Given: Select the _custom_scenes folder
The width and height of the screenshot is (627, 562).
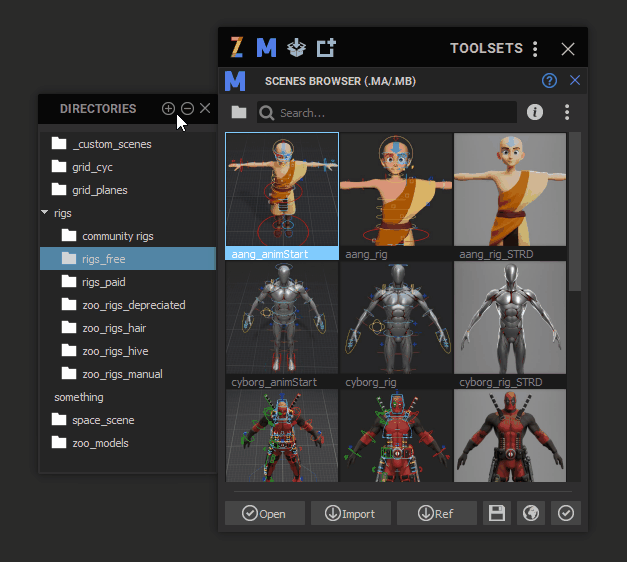Looking at the screenshot, I should [x=128, y=144].
